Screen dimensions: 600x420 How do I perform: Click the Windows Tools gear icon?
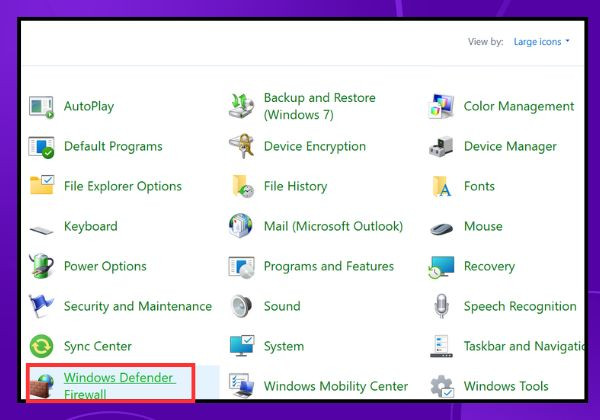pos(442,386)
